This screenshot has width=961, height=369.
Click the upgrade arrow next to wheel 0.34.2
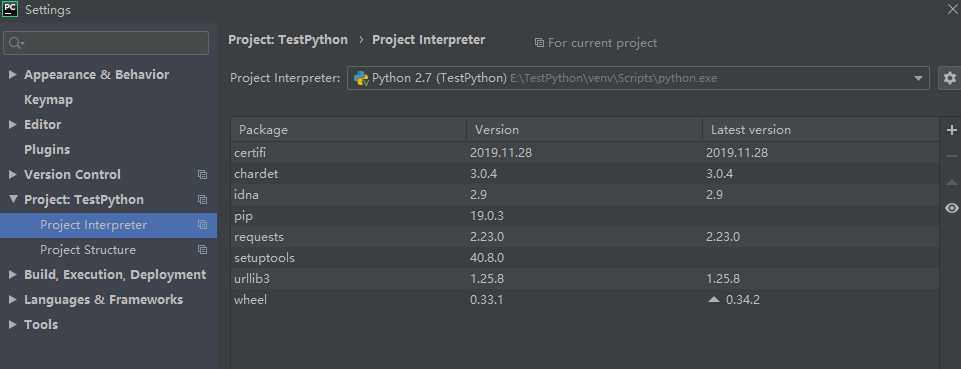point(713,300)
